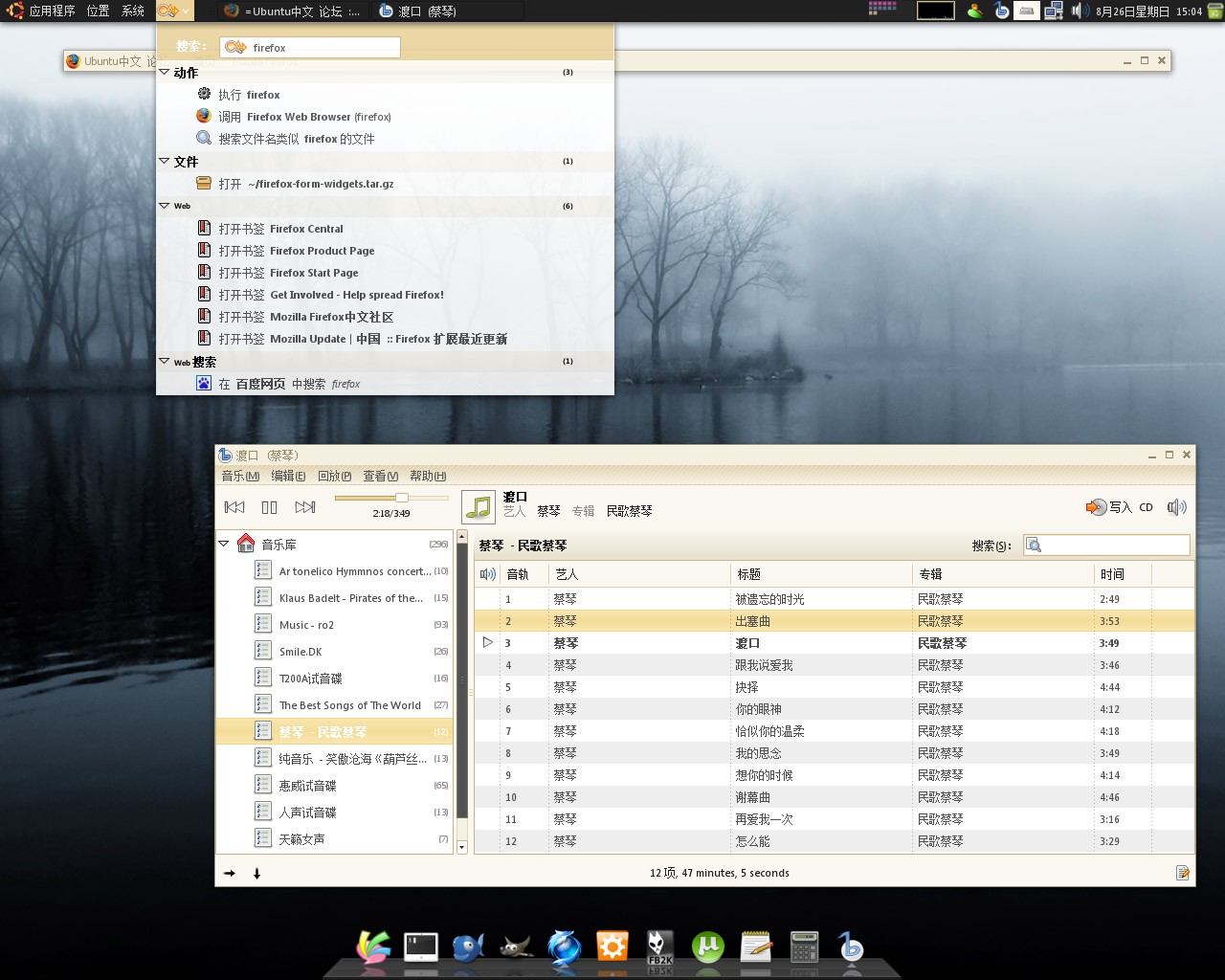The width and height of the screenshot is (1225, 980).
Task: Sort tracks by 标题 column header
Action: coord(821,574)
